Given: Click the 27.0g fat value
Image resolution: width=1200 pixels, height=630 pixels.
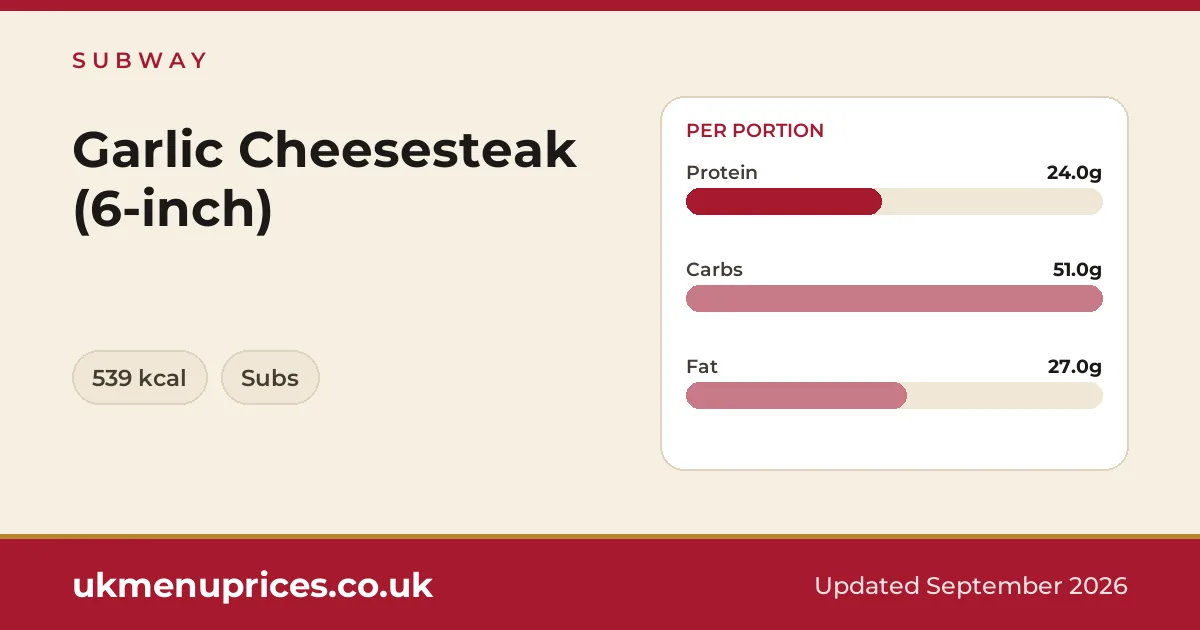Looking at the screenshot, I should (x=1075, y=366).
